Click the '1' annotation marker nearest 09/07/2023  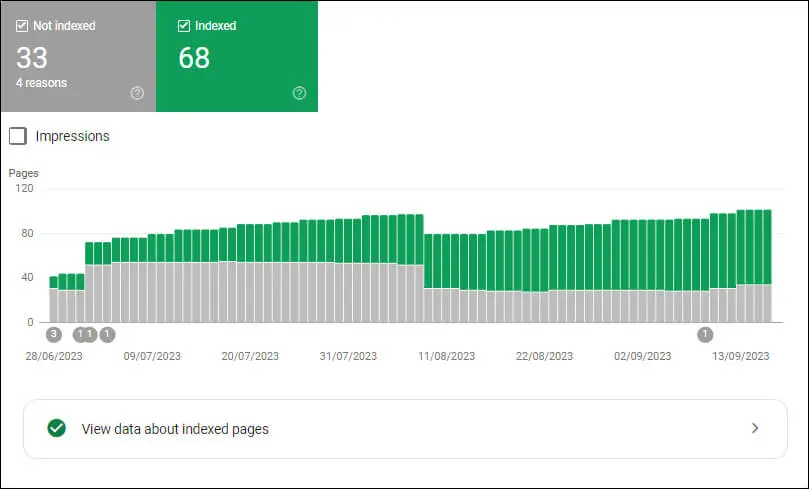107,334
